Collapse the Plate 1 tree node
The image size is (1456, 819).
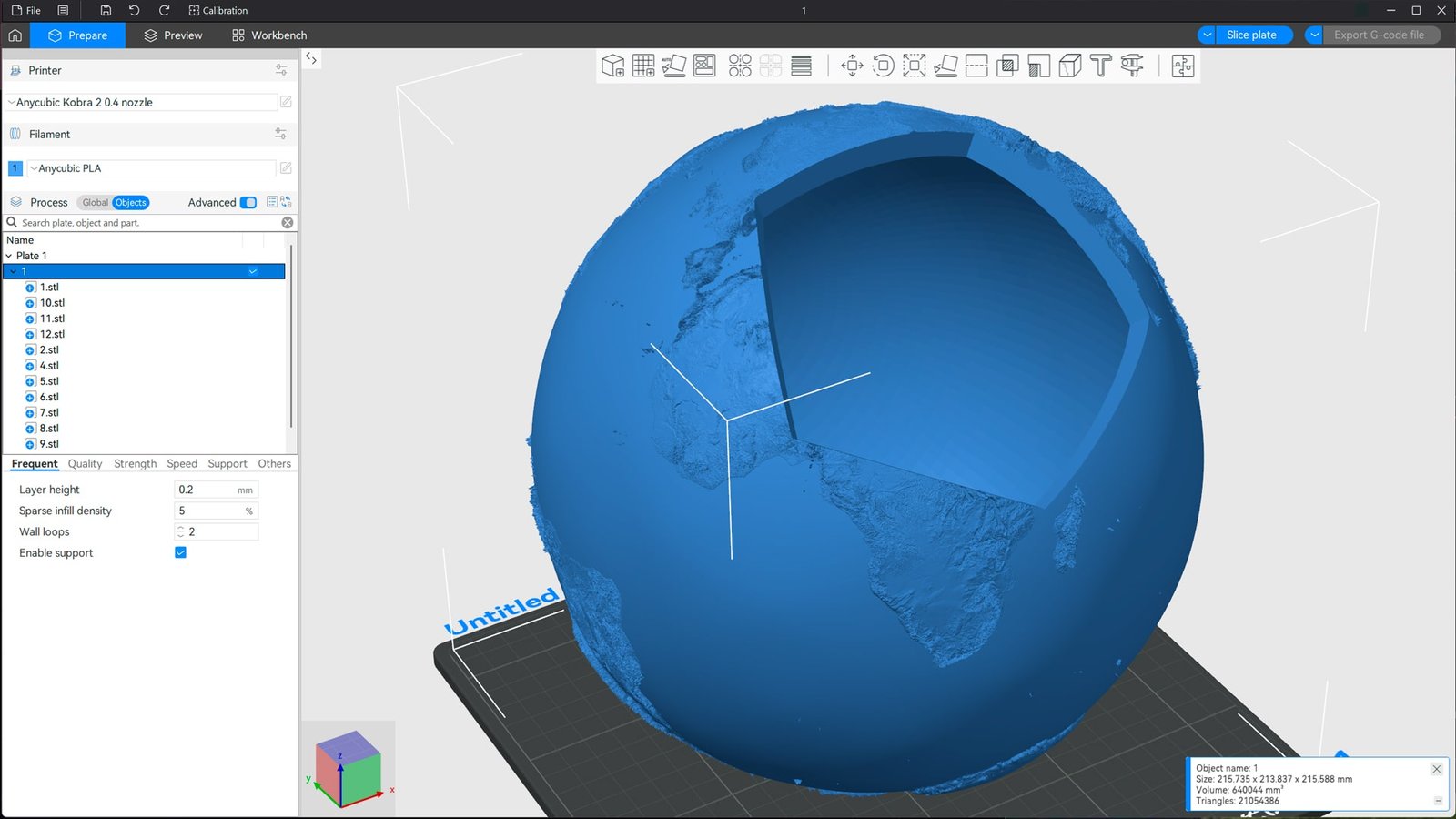click(x=9, y=256)
